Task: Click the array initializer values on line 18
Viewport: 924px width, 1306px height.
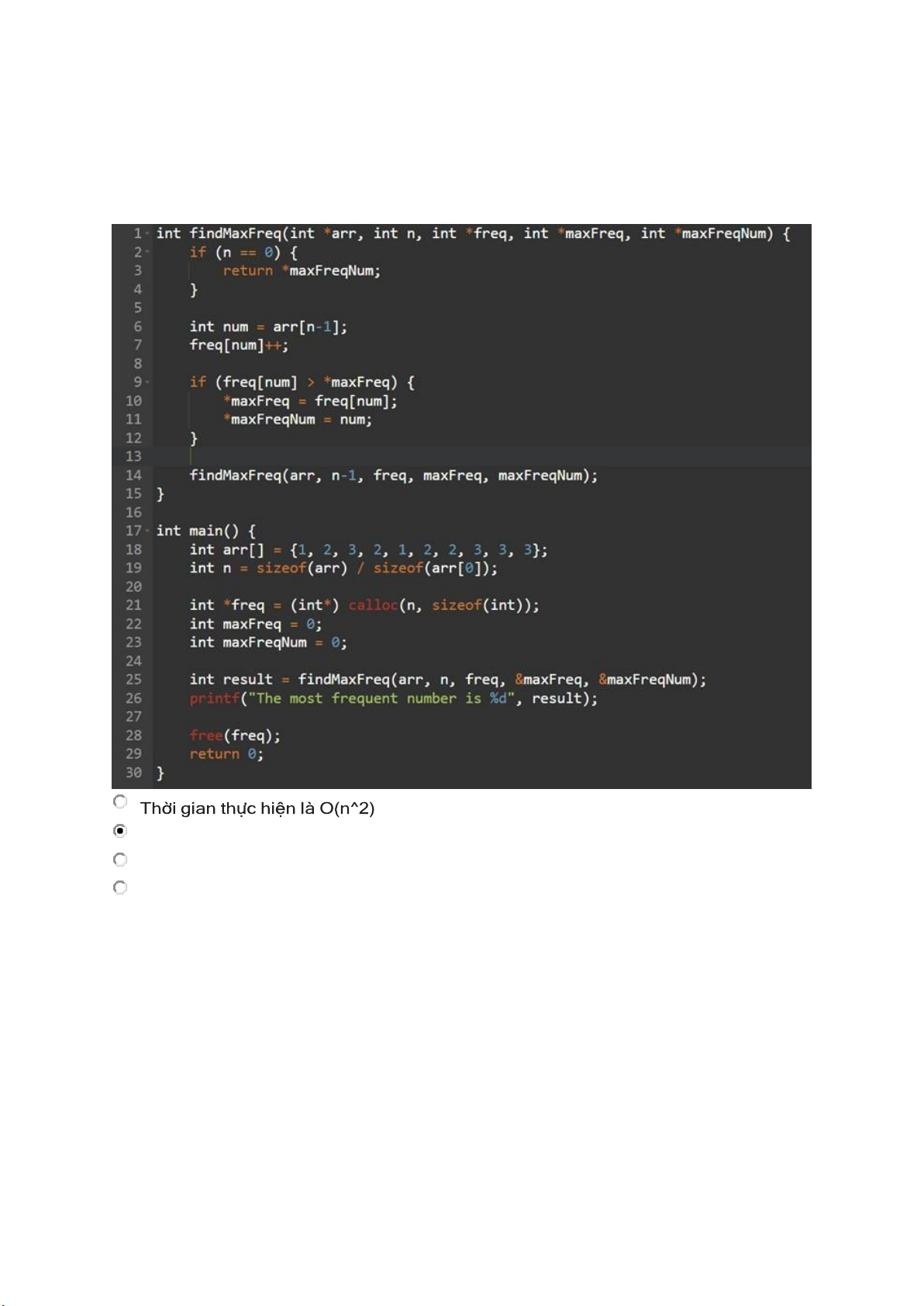Action: point(419,550)
